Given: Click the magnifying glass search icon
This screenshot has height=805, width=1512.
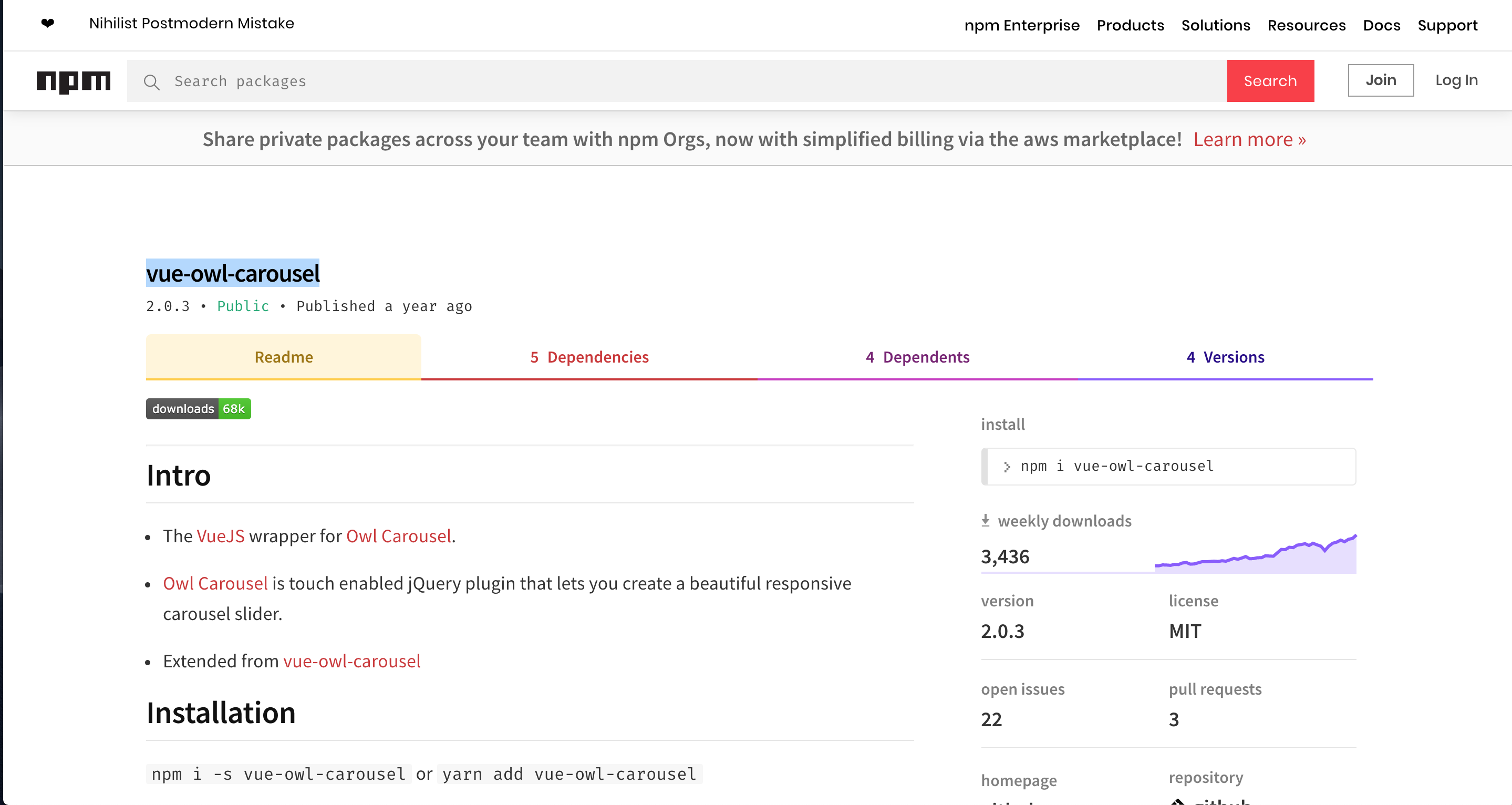Looking at the screenshot, I should pyautogui.click(x=151, y=81).
